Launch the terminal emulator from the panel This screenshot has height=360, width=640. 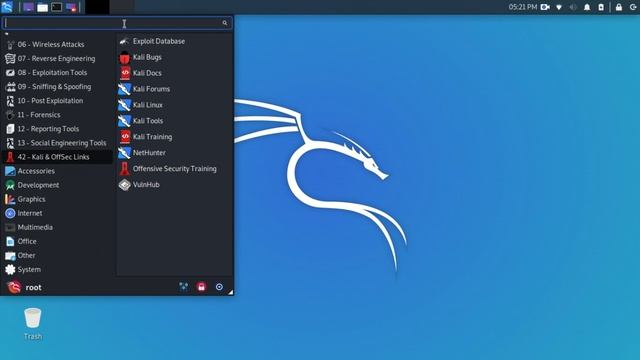[x=57, y=7]
